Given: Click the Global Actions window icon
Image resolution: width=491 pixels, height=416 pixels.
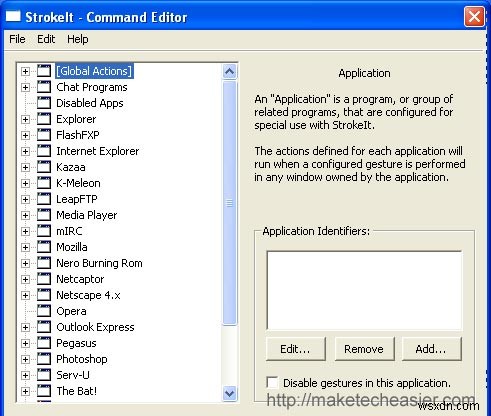Looking at the screenshot, I should click(44, 71).
